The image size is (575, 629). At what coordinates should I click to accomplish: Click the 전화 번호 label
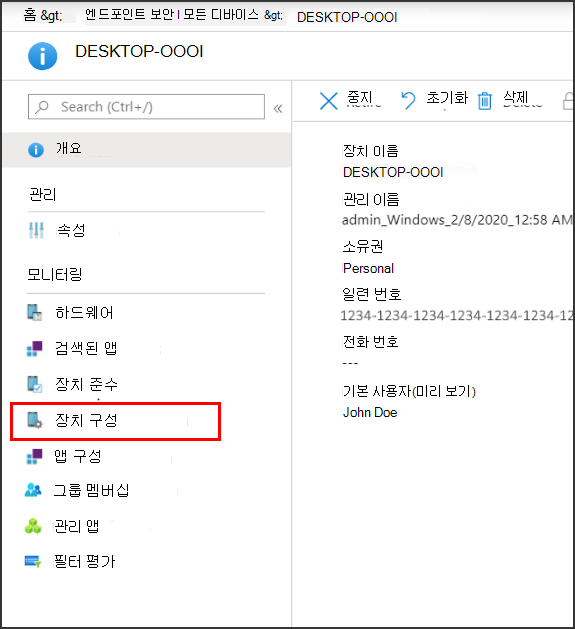[x=370, y=342]
